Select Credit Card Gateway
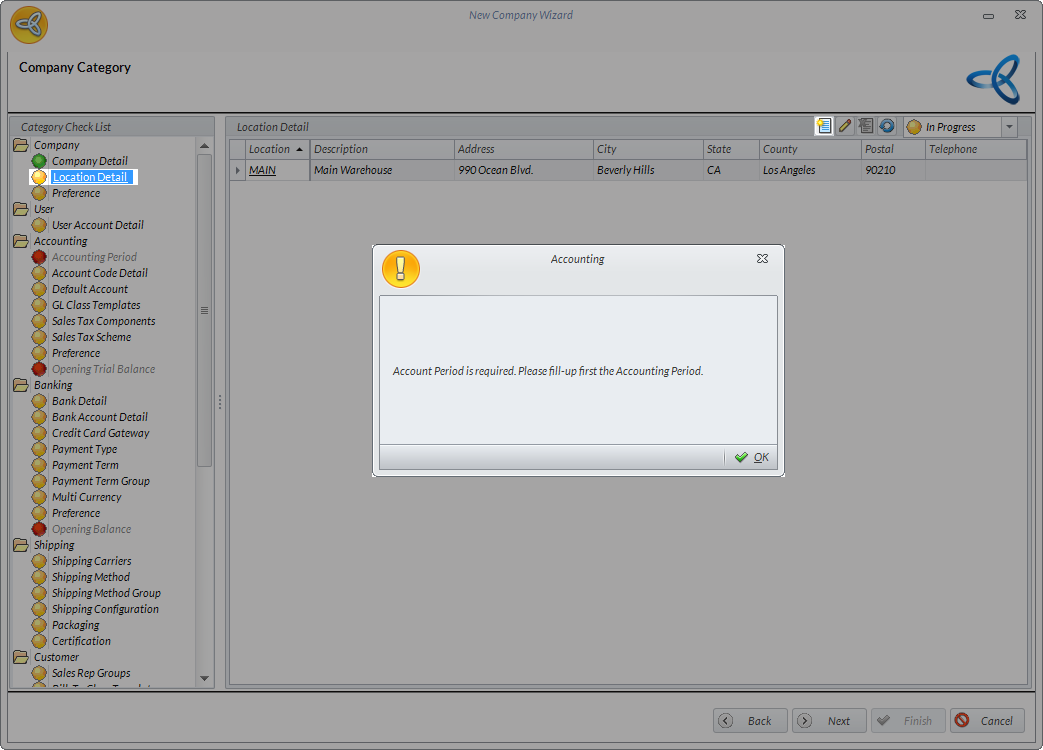Screen dimensions: 1043x750 point(100,434)
